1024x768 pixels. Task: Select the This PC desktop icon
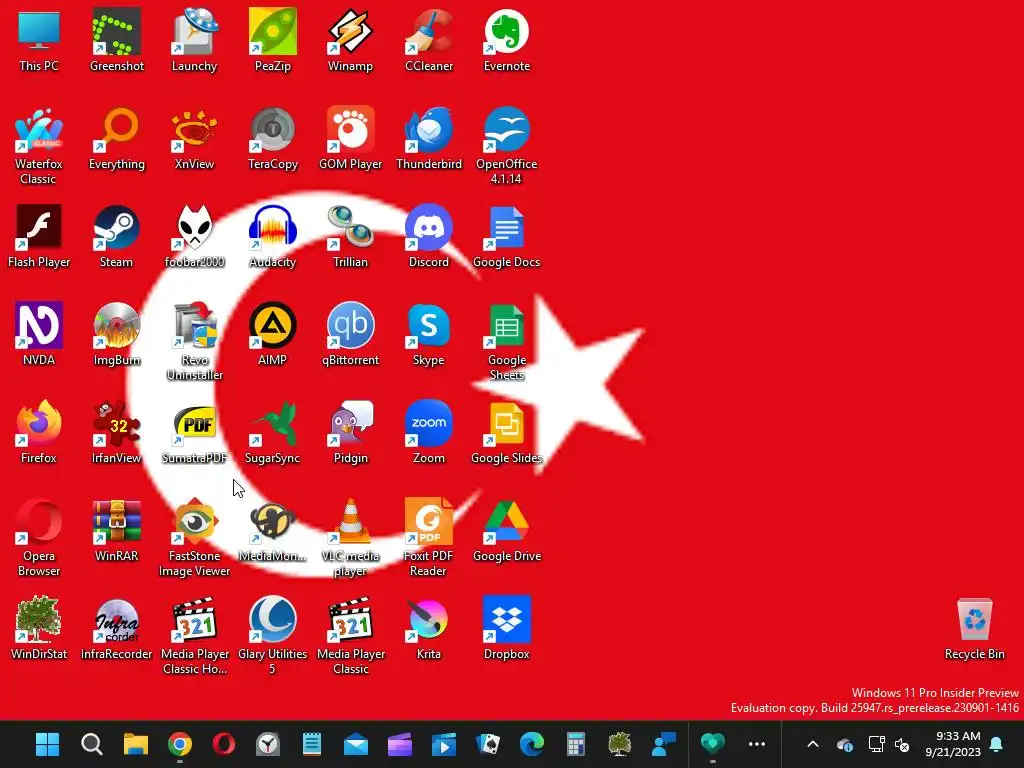[x=39, y=40]
